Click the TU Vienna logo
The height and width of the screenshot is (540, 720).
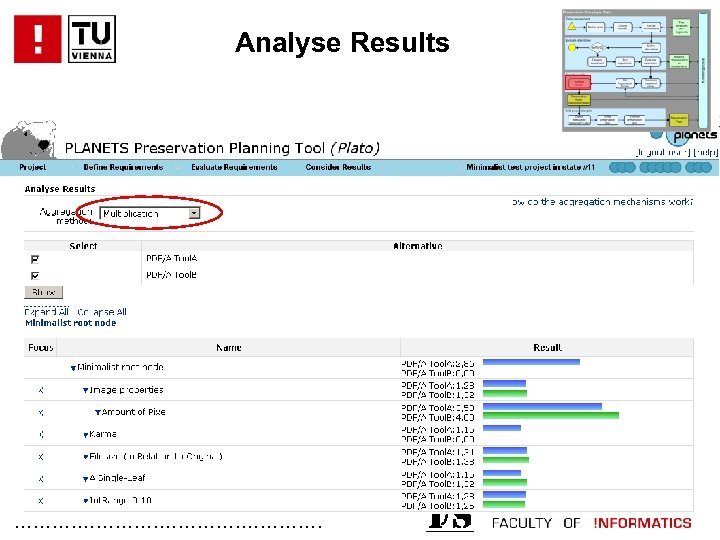pos(92,39)
